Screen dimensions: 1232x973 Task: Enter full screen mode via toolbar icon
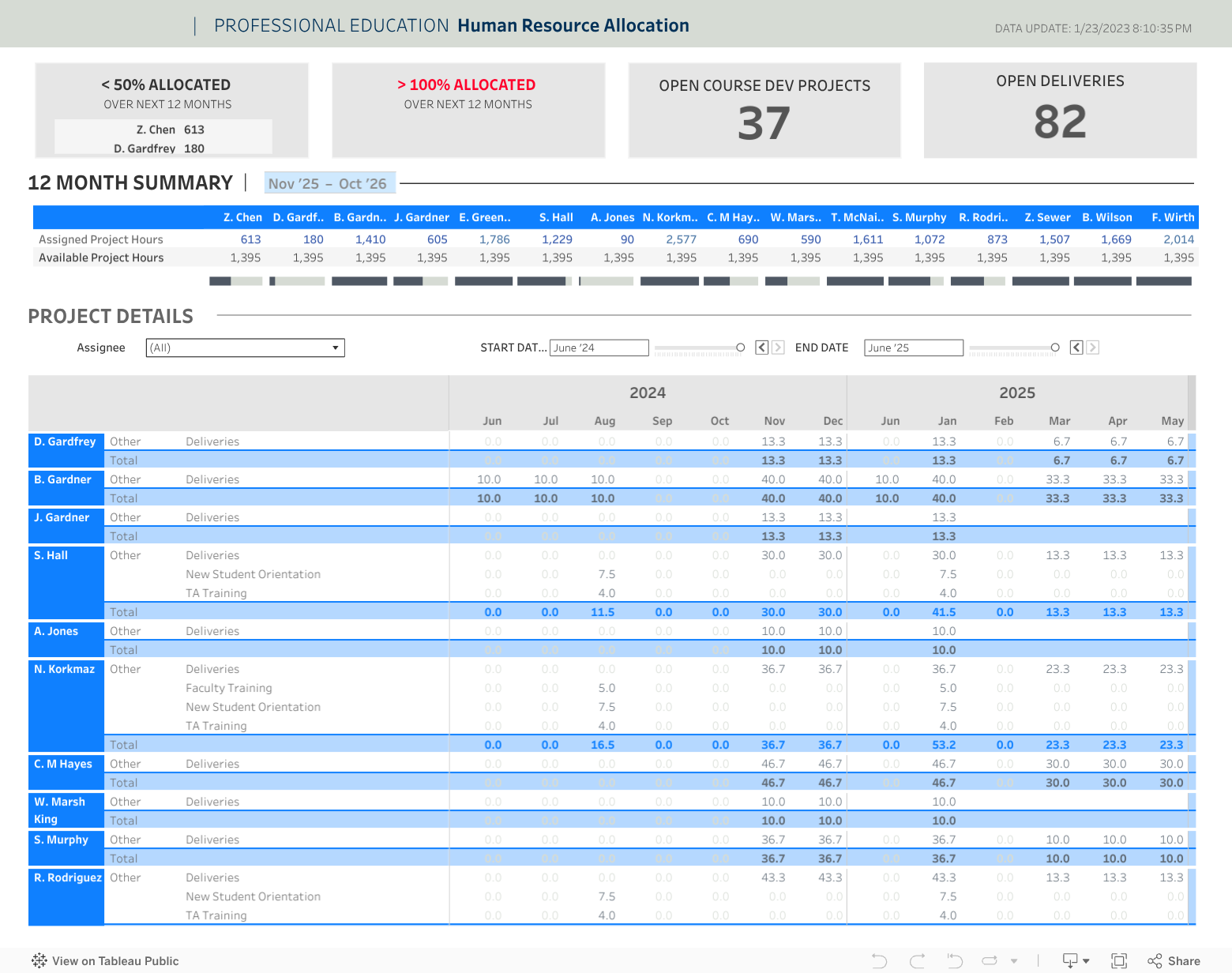(x=1119, y=961)
